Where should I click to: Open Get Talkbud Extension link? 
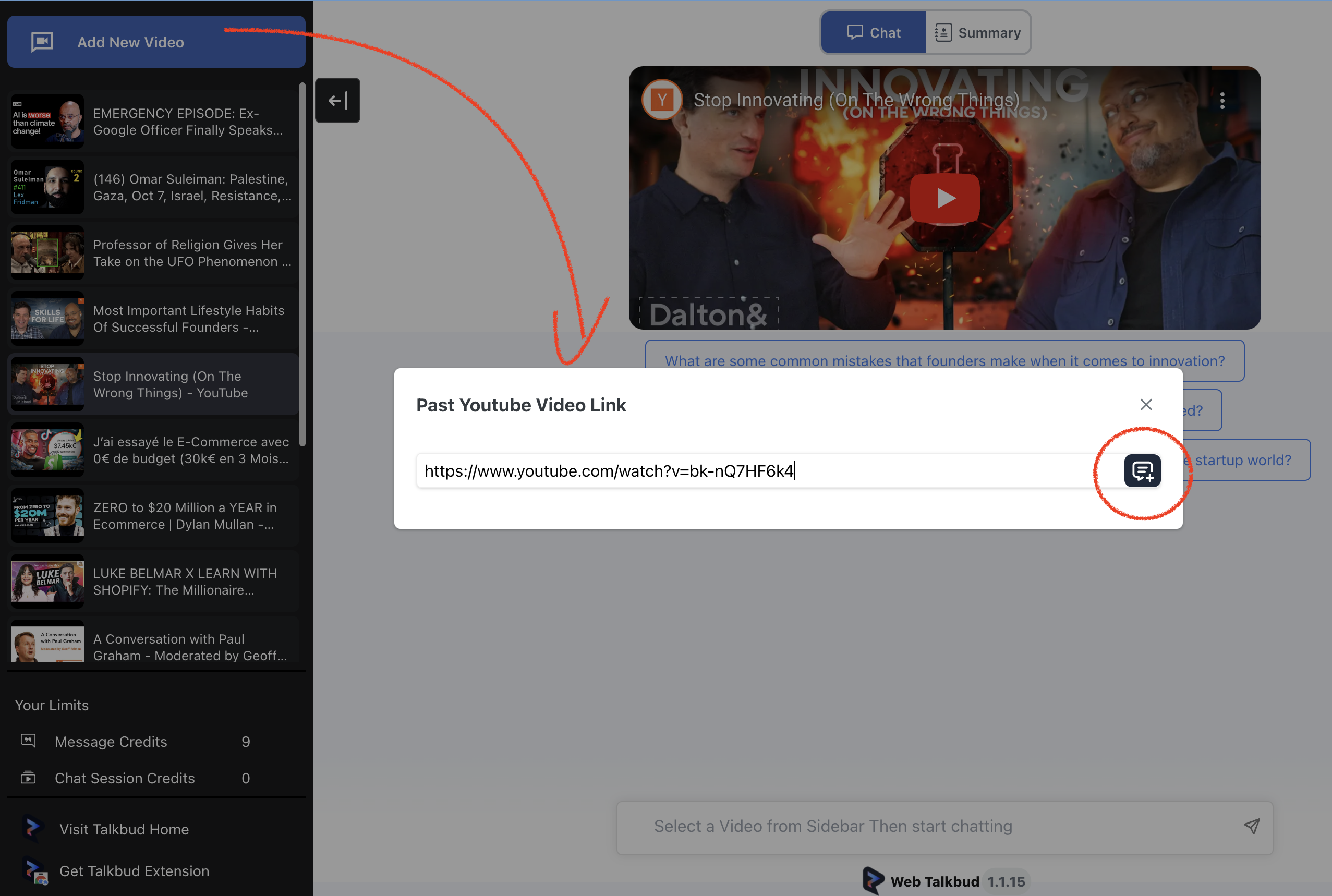(x=134, y=871)
